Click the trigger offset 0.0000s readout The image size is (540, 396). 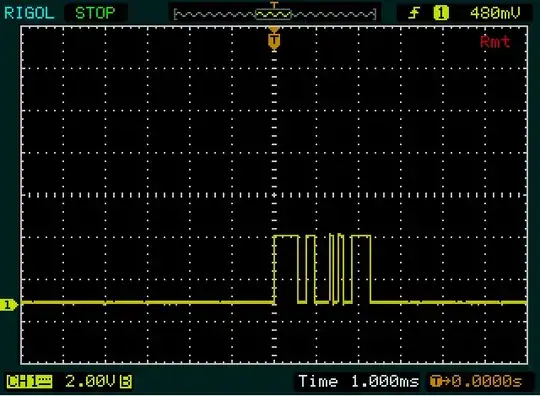coord(487,381)
